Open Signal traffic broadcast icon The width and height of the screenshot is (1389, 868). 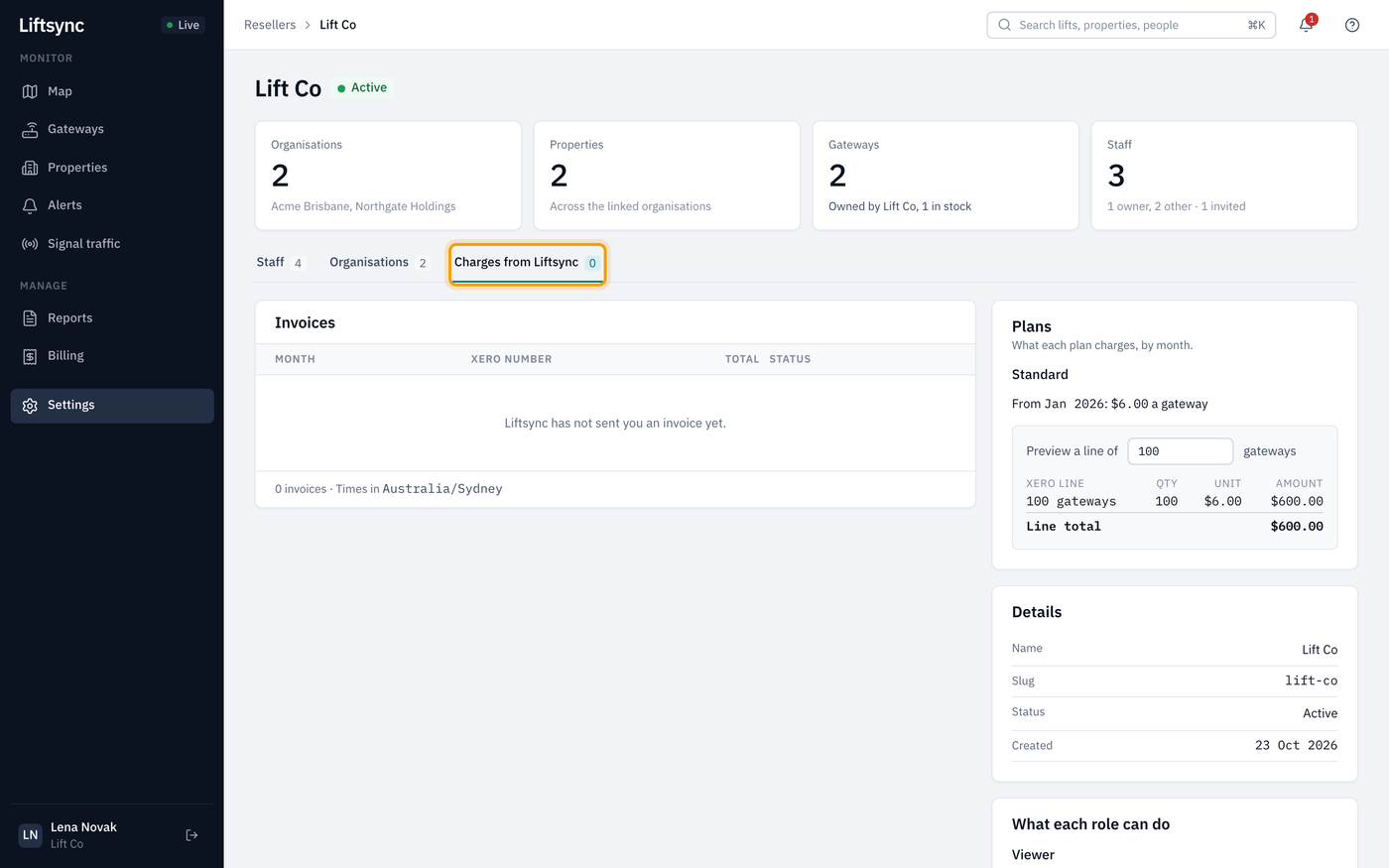(x=30, y=244)
